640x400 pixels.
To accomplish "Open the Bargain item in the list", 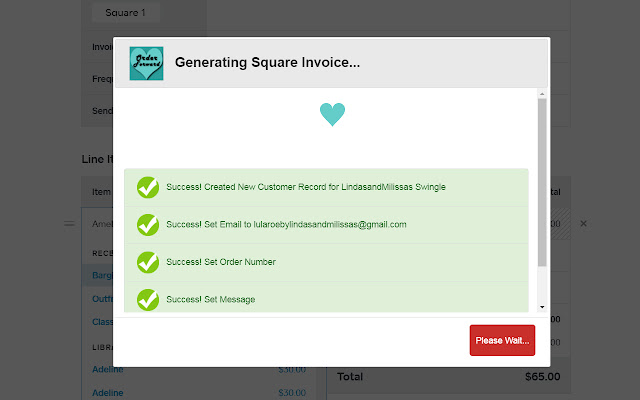I will pos(102,275).
